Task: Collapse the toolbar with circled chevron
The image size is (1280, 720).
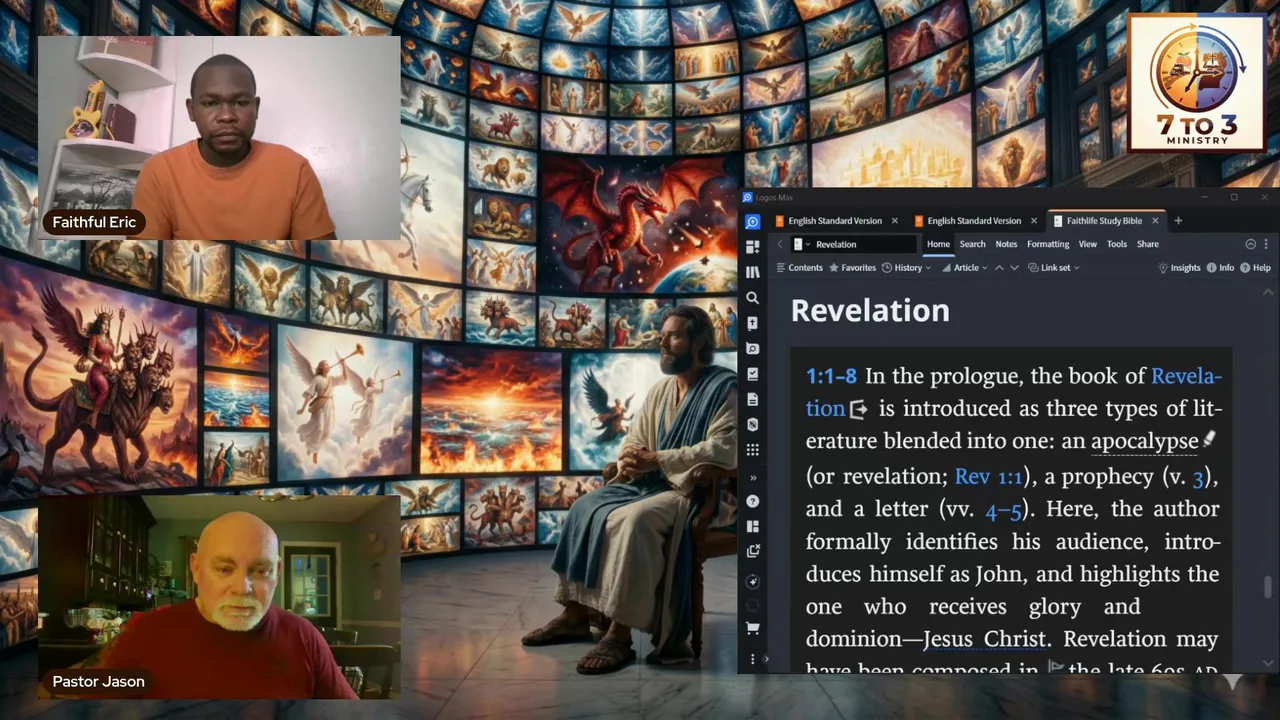Action: (1250, 244)
